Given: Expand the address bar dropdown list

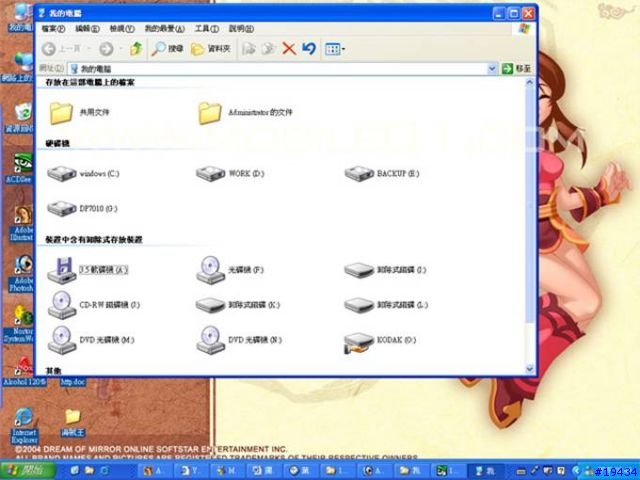Looking at the screenshot, I should pyautogui.click(x=492, y=69).
